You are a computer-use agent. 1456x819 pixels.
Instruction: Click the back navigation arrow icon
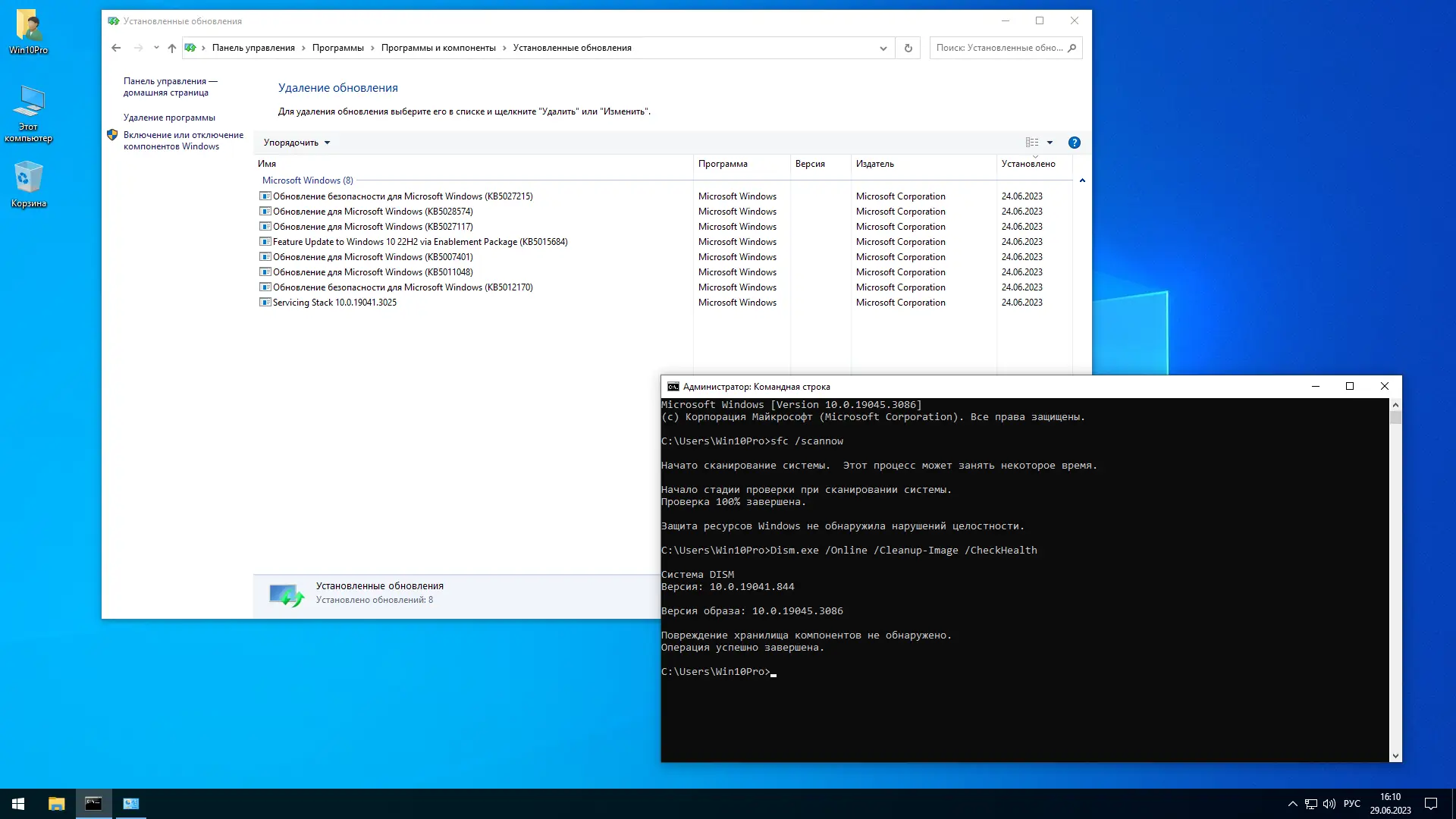pos(115,47)
